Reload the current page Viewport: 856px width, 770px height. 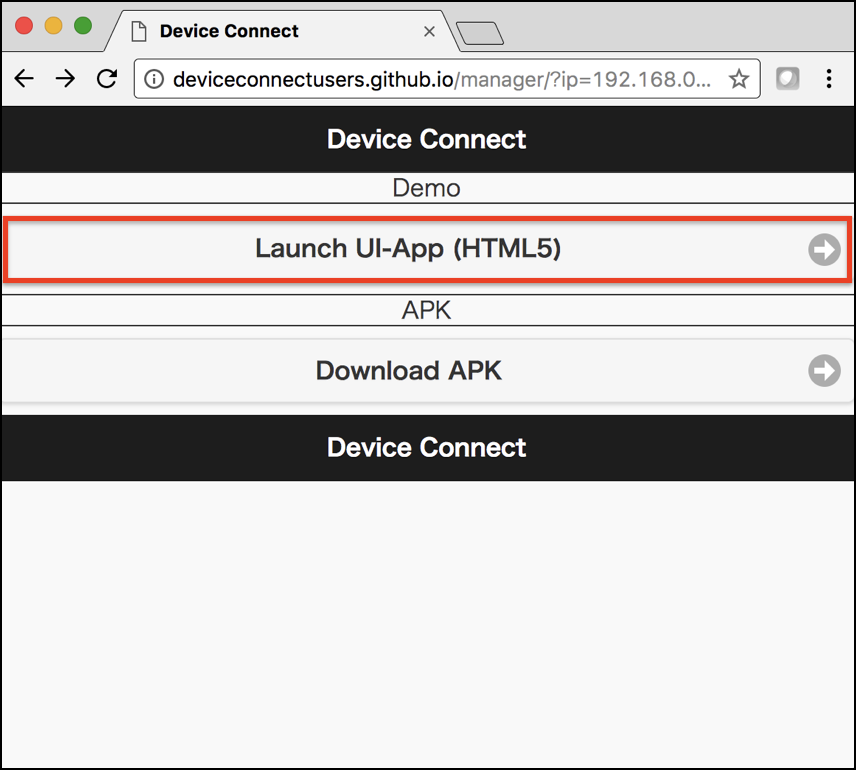click(x=106, y=79)
